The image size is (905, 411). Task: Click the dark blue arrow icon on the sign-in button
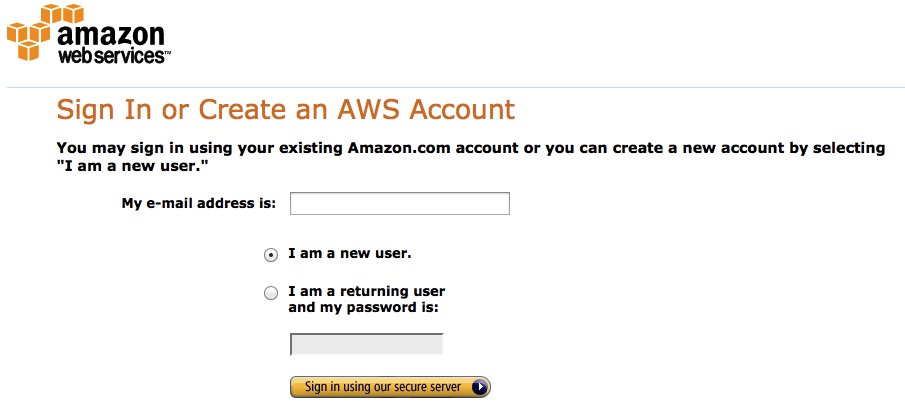point(479,387)
